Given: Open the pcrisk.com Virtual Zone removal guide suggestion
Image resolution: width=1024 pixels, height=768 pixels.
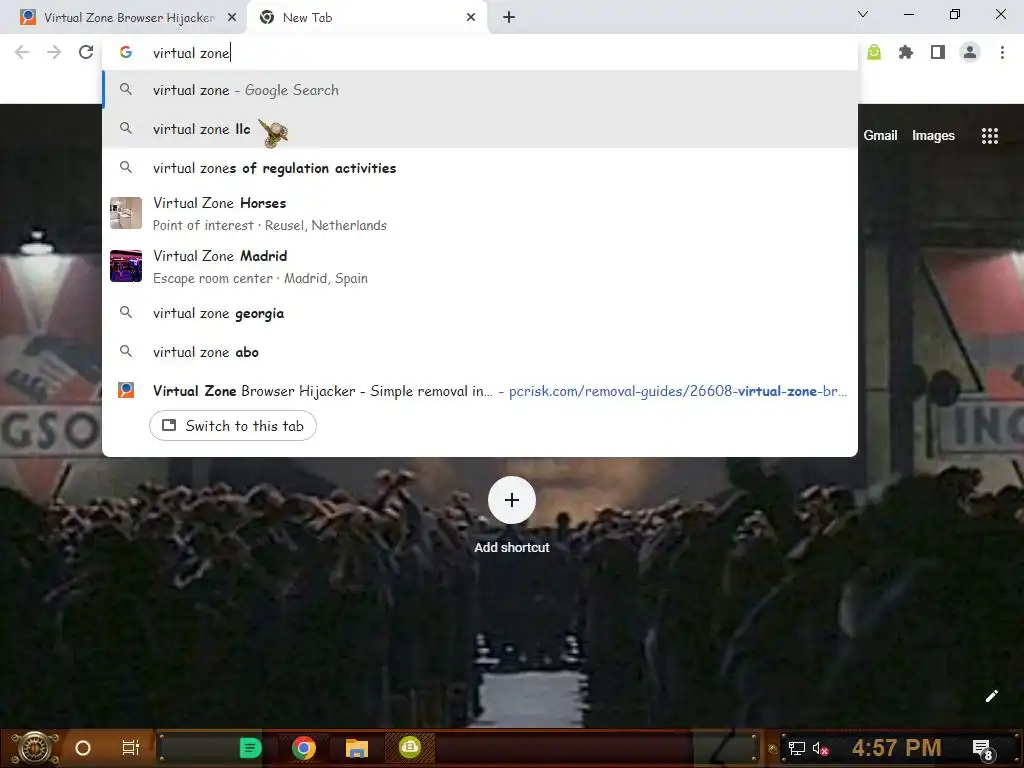Looking at the screenshot, I should [x=479, y=391].
